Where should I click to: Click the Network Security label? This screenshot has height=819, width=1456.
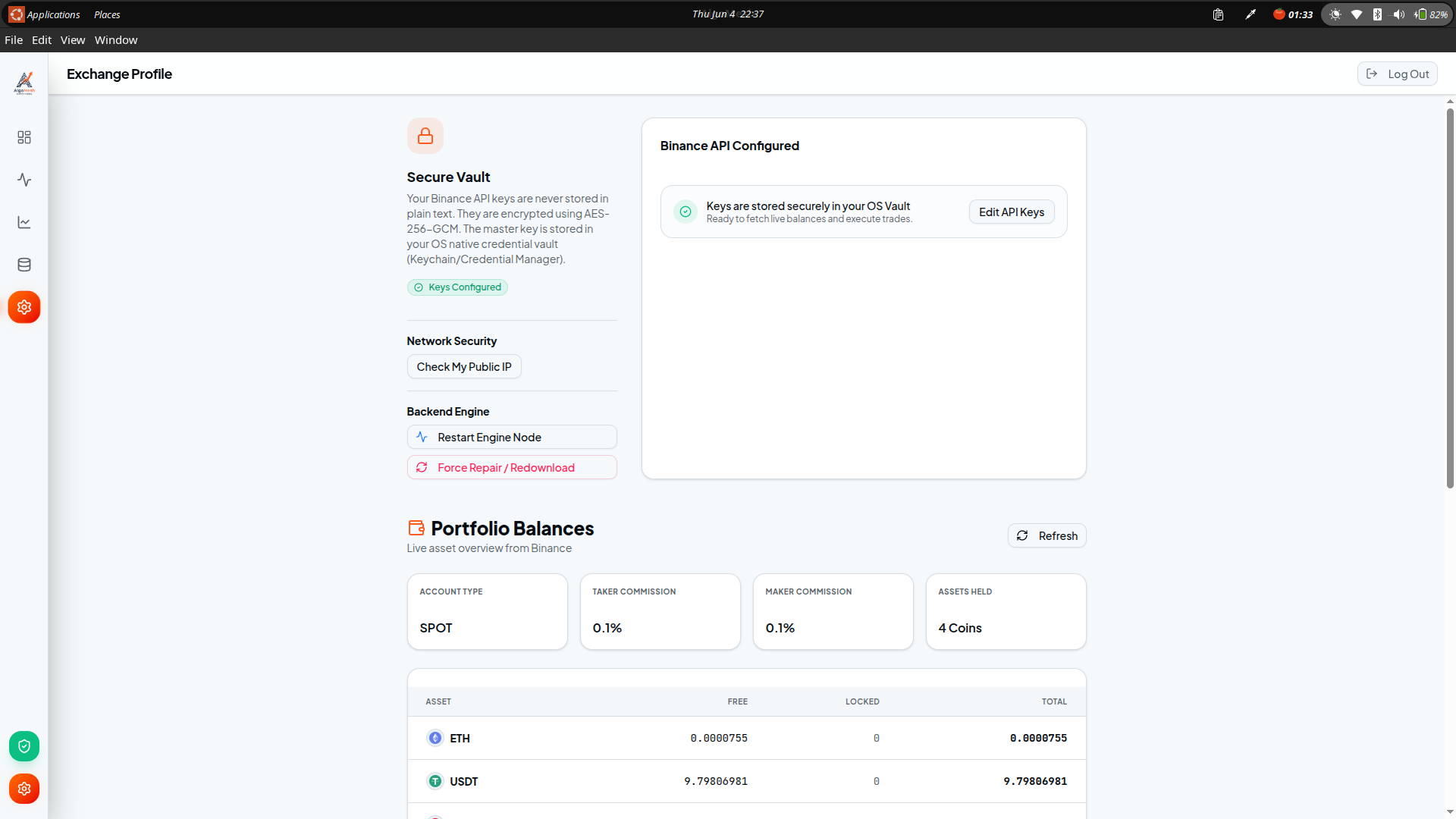coord(452,341)
